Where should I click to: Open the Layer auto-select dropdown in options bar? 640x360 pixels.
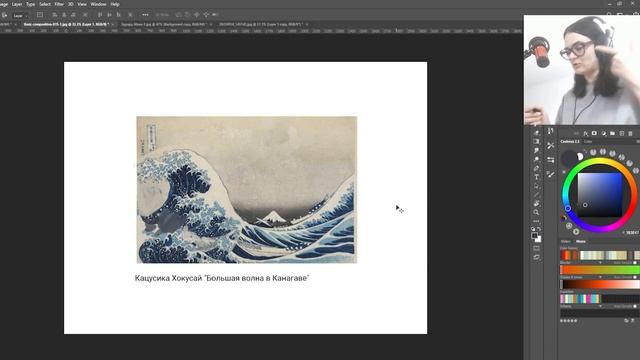20,16
